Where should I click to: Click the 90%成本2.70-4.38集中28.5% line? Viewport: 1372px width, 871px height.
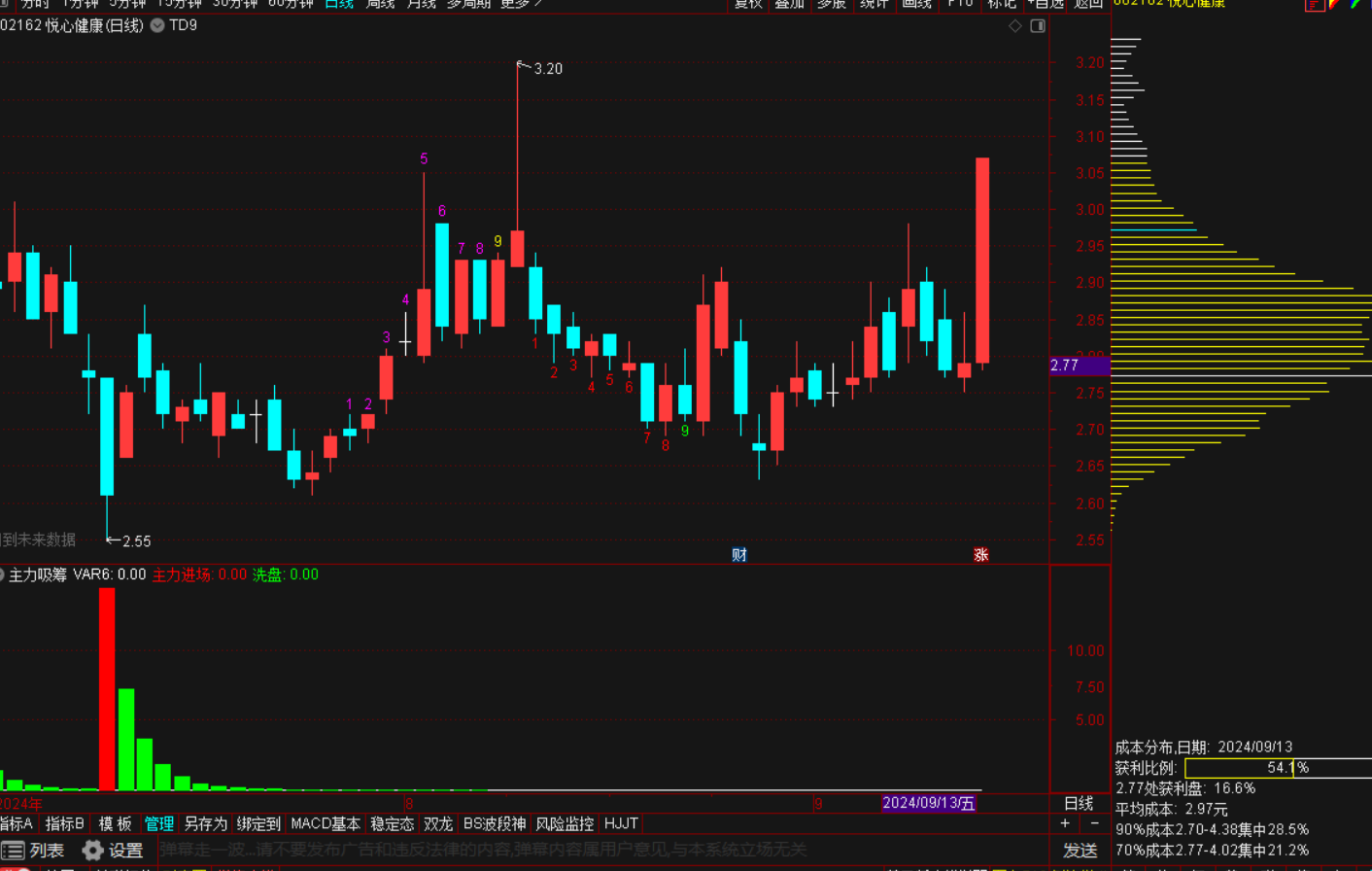point(1212,829)
